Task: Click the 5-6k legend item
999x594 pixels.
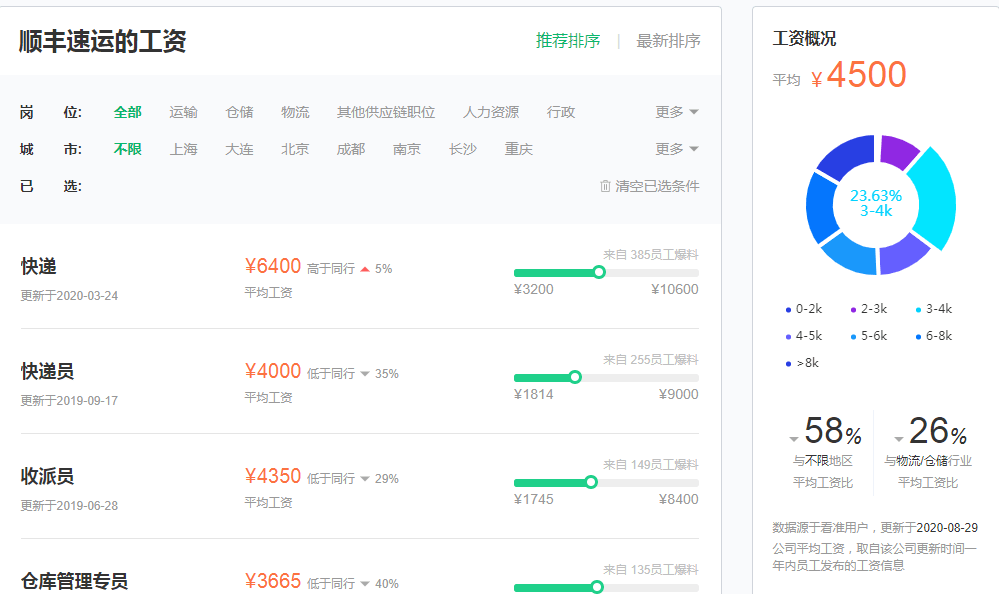Action: [869, 336]
